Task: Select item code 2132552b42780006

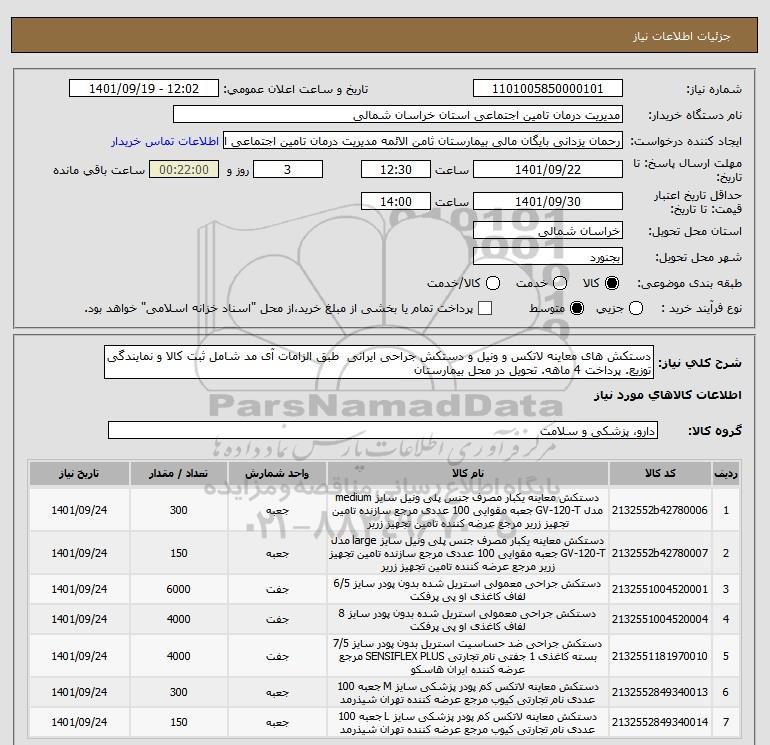Action: point(660,510)
